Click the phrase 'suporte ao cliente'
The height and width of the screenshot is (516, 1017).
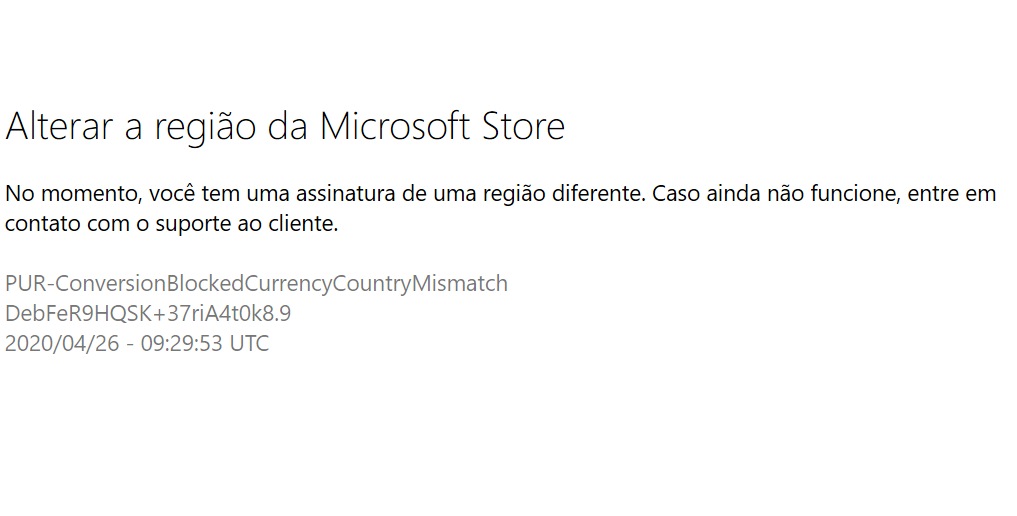[255, 224]
